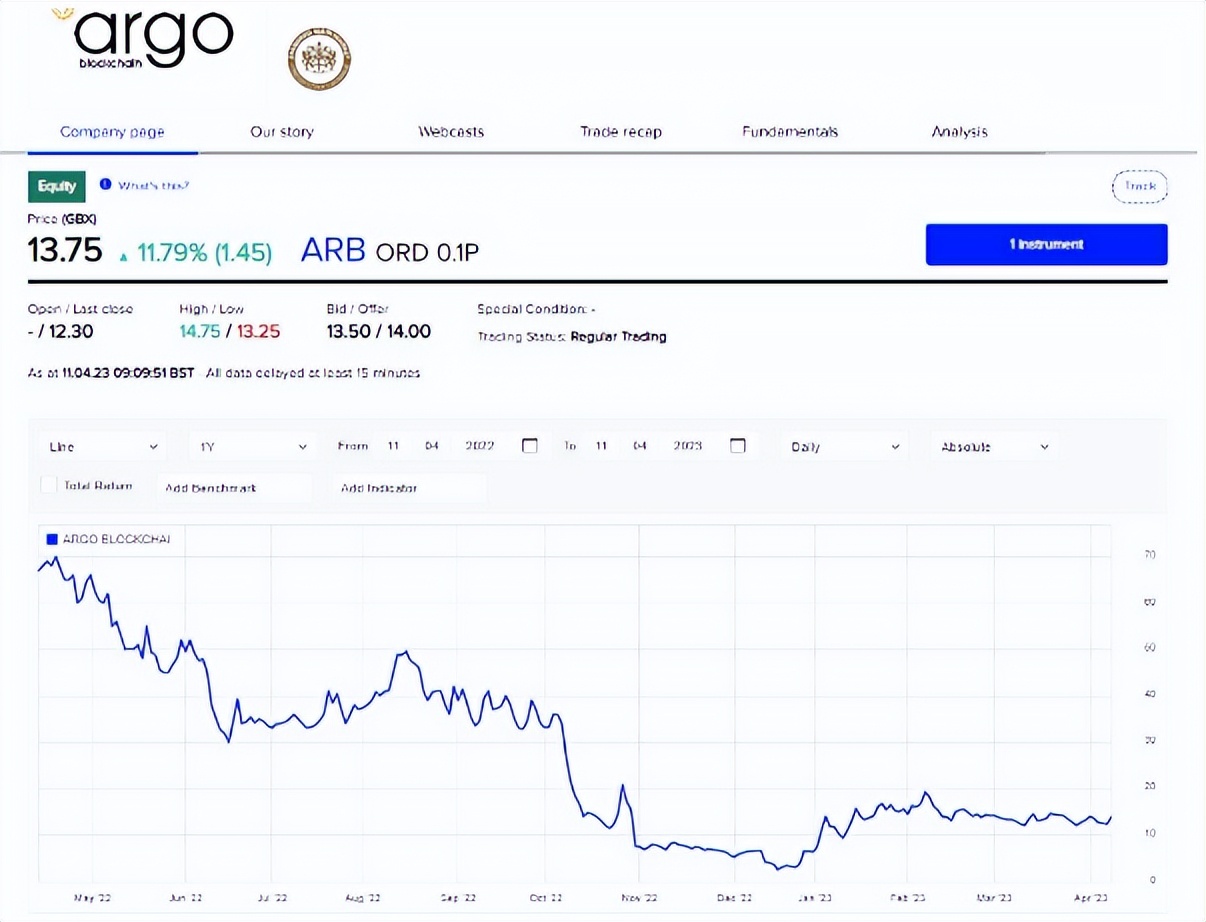Viewport: 1206px width, 922px height.
Task: Click the High value 14.75
Action: (x=200, y=332)
